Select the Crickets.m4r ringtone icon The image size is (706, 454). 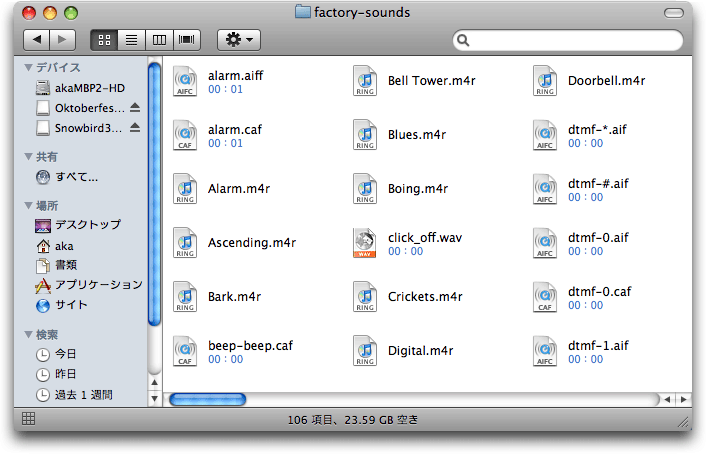(x=365, y=297)
